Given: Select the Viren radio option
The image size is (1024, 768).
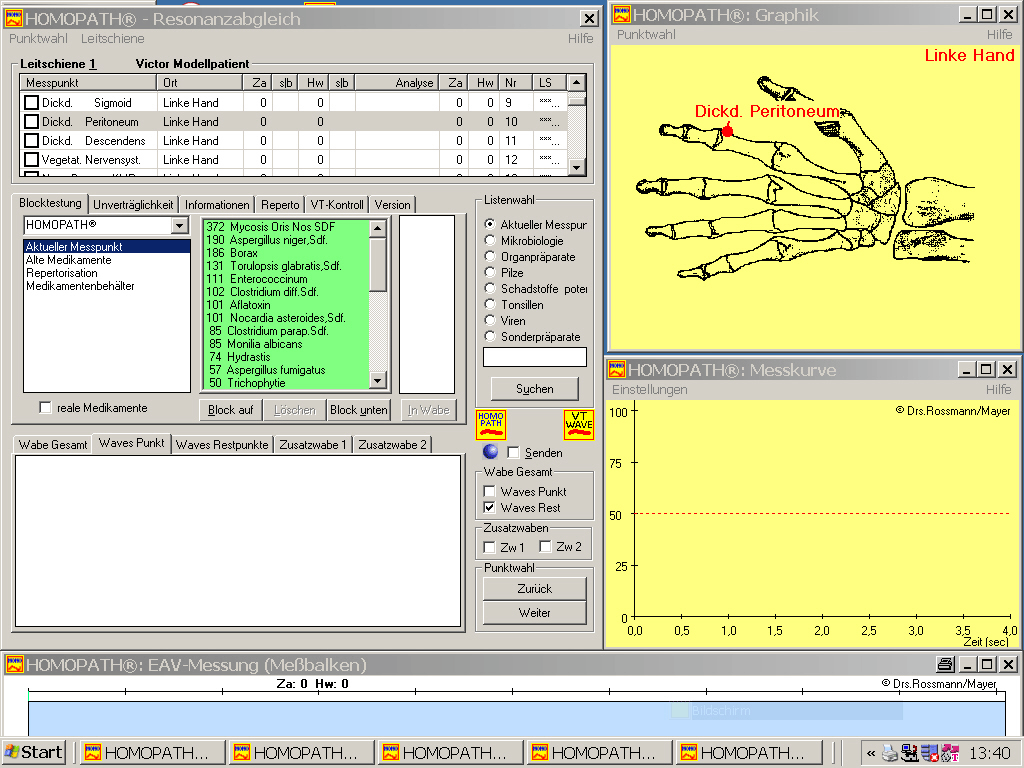Looking at the screenshot, I should point(490,321).
